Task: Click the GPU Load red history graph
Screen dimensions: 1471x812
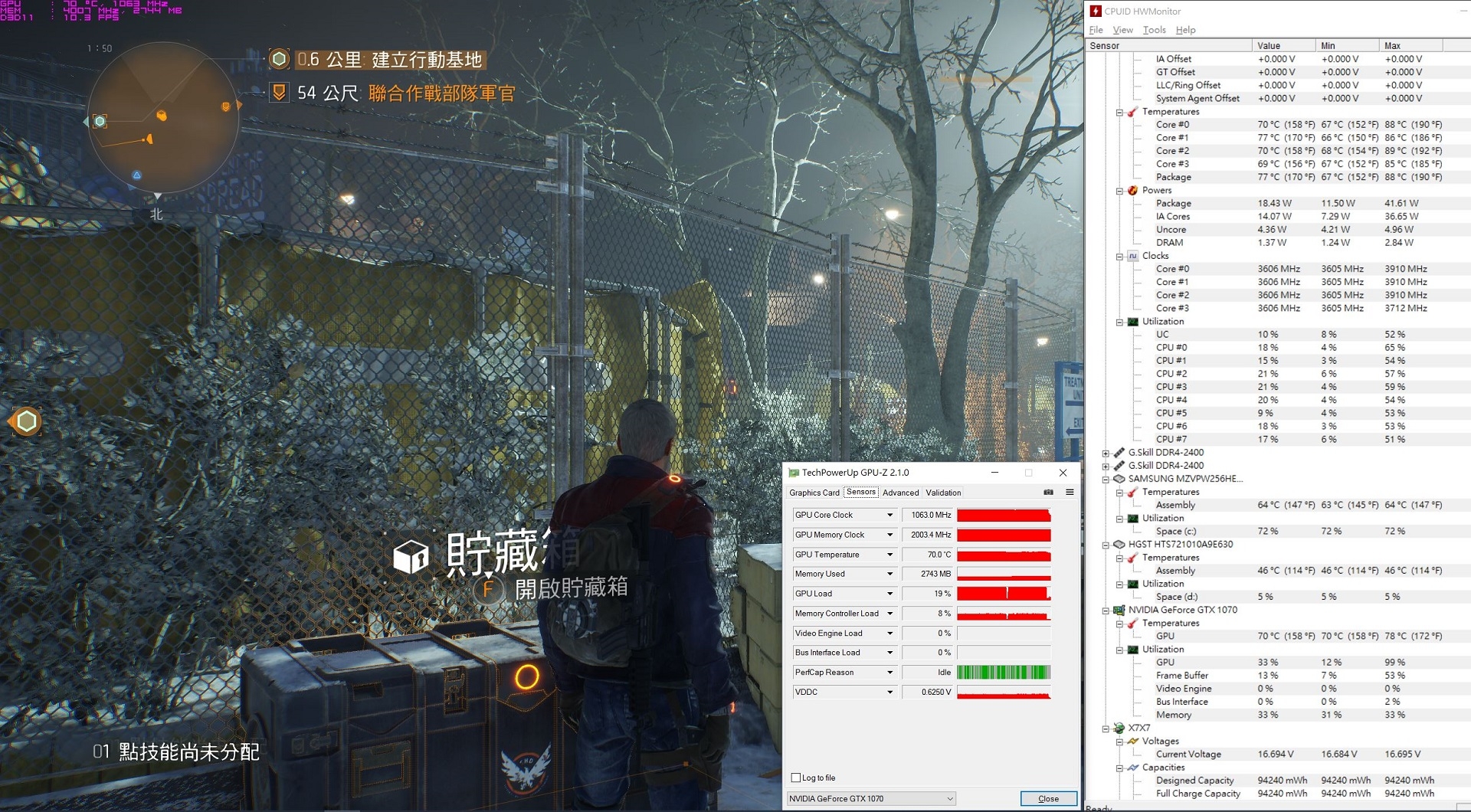Action: [1004, 594]
